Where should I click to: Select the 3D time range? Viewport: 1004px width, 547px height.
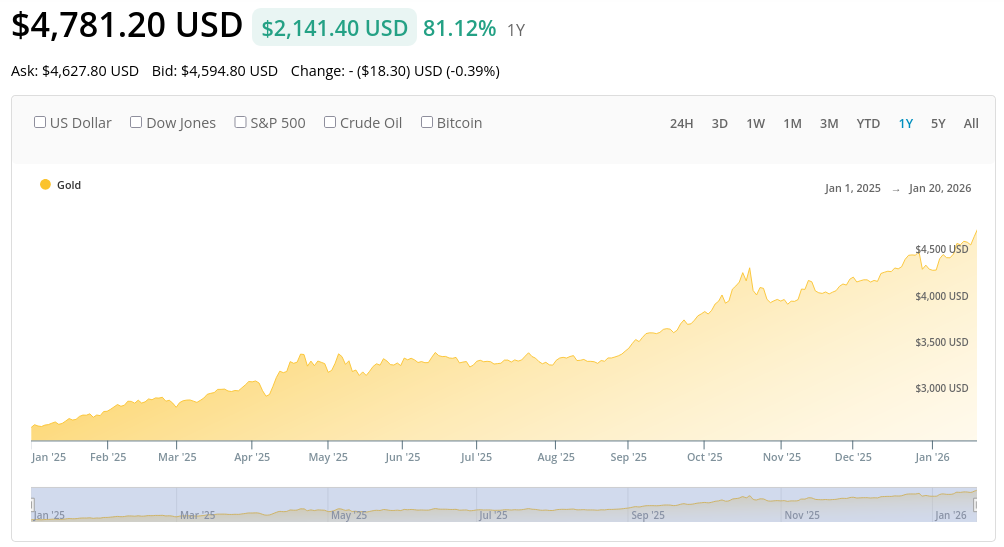719,123
